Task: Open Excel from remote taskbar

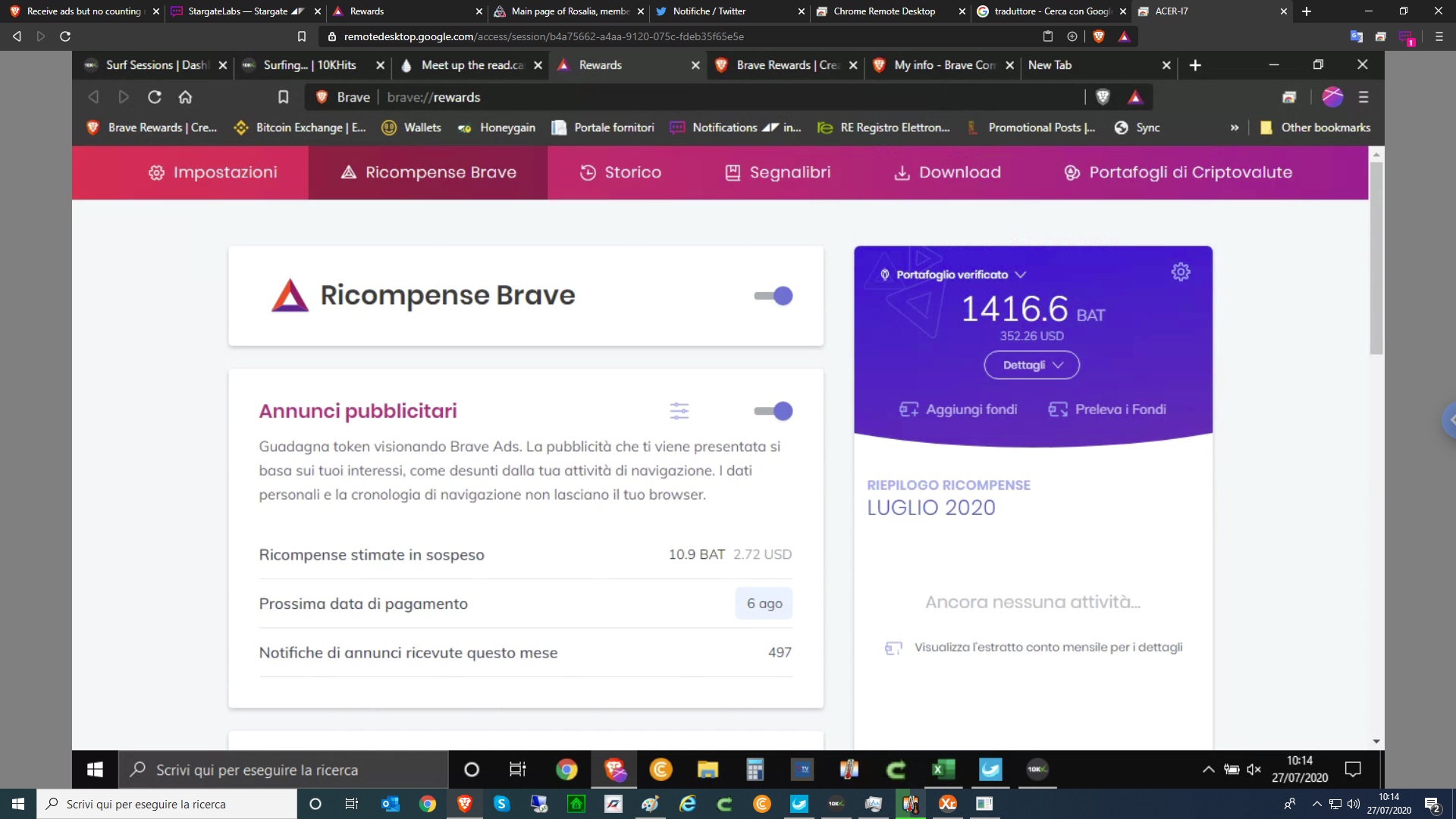Action: [x=943, y=770]
